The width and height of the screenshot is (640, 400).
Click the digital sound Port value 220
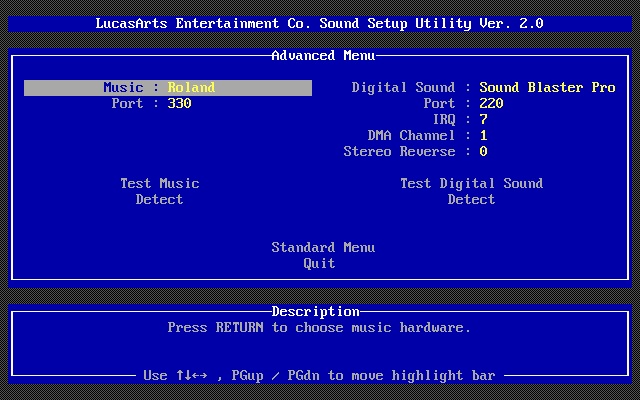click(x=491, y=104)
